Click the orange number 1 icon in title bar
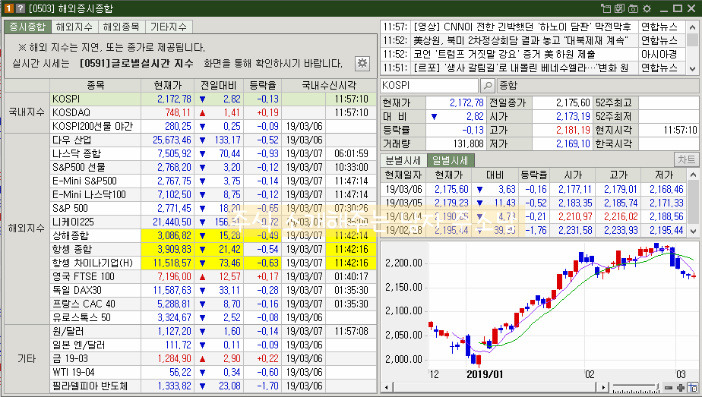The width and height of the screenshot is (702, 397). click(x=9, y=9)
